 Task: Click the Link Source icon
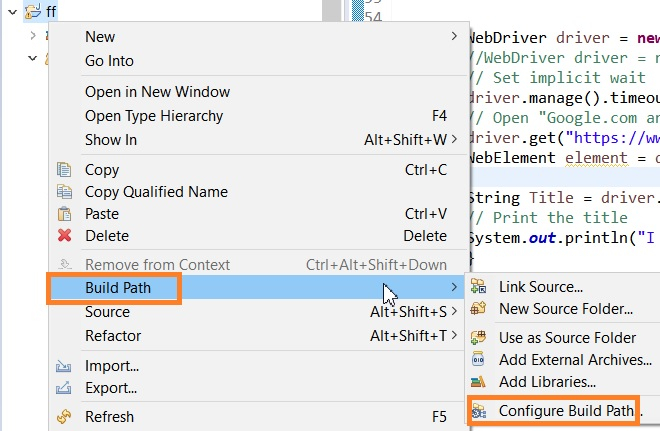[x=478, y=287]
